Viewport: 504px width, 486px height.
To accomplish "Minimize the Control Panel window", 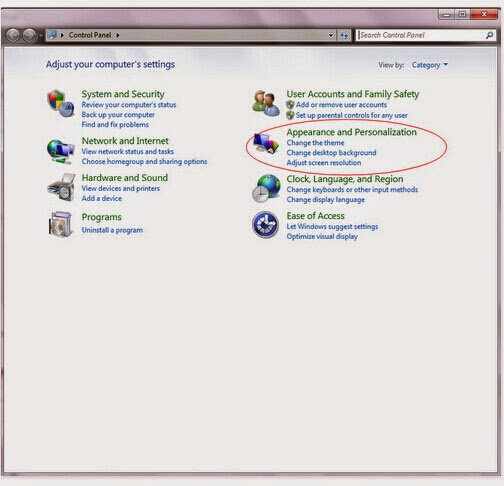I will coord(447,14).
